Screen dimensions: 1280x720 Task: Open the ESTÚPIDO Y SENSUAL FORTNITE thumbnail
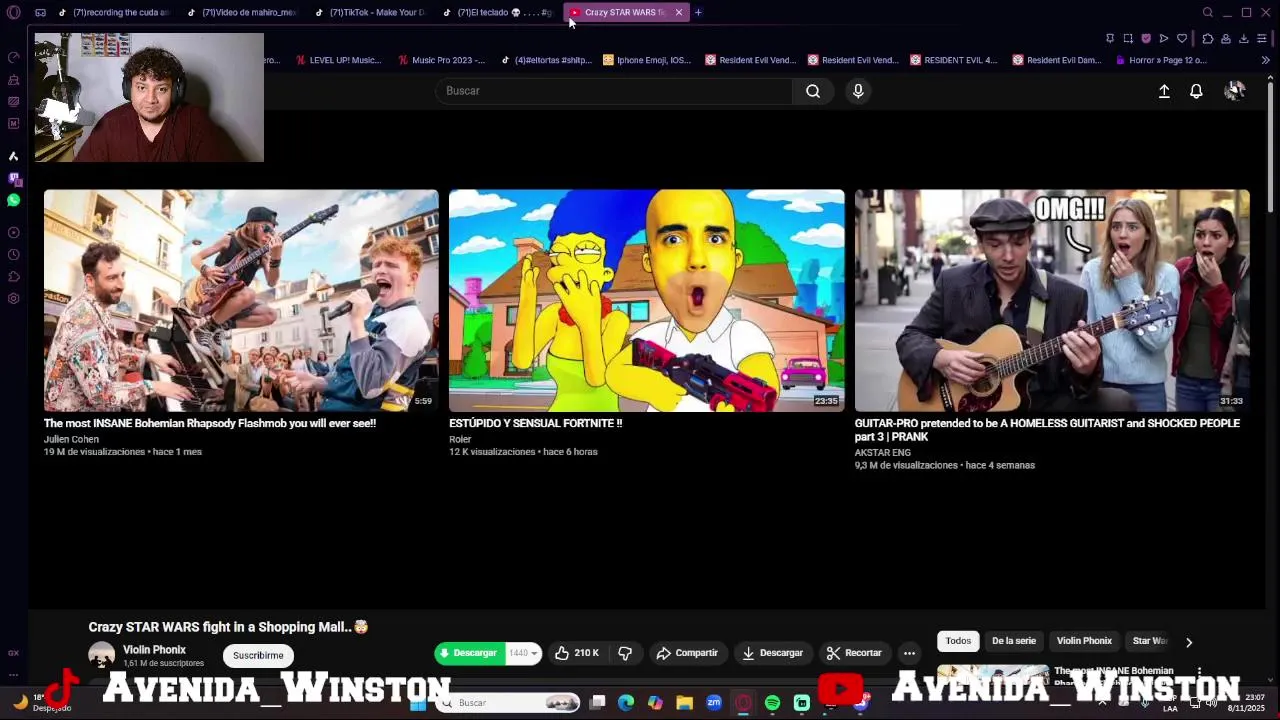pos(646,300)
